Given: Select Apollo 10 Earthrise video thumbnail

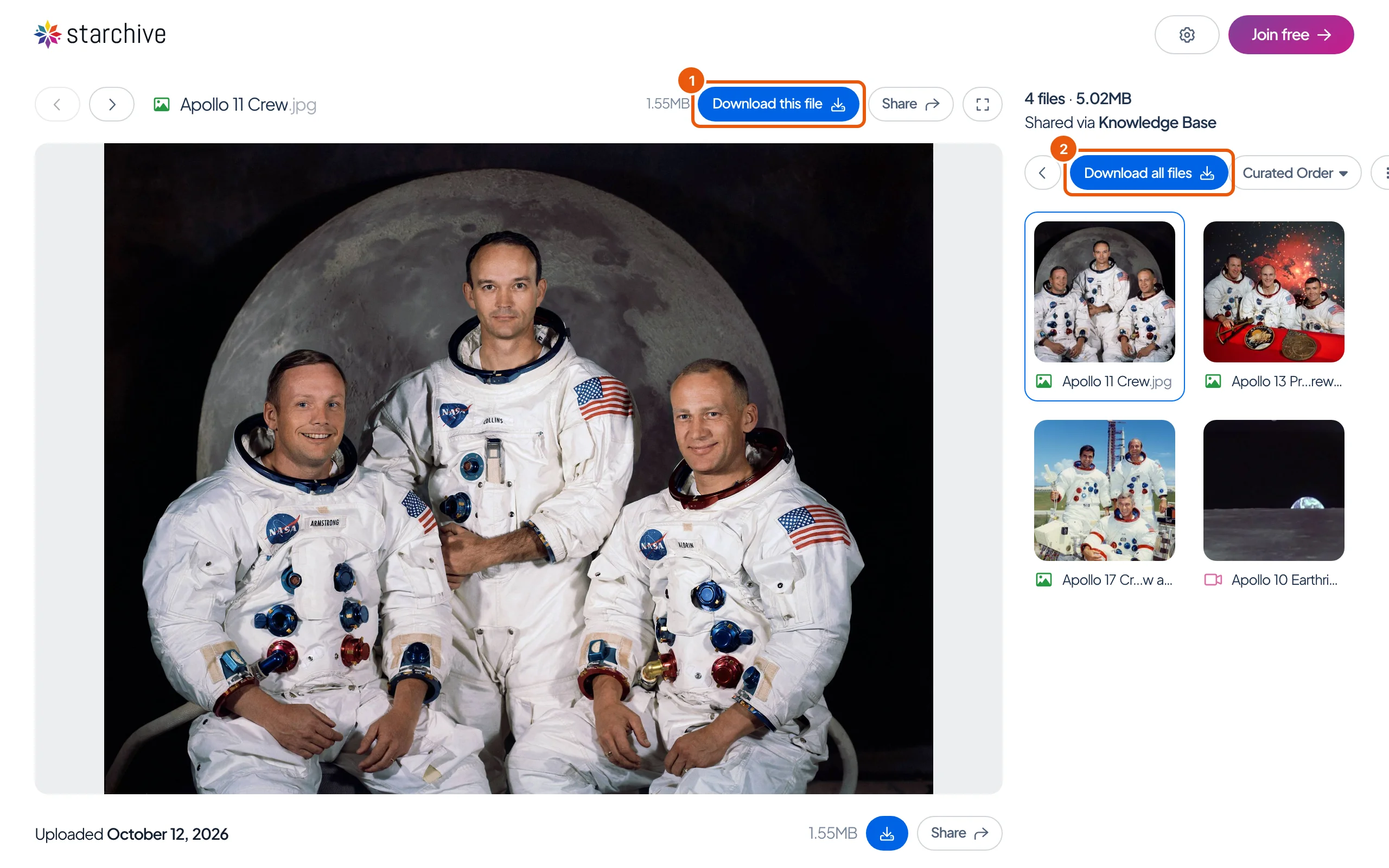Looking at the screenshot, I should pos(1273,490).
